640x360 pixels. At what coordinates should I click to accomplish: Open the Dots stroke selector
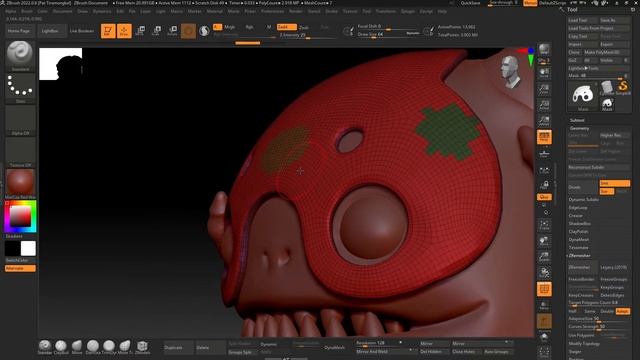coord(20,88)
